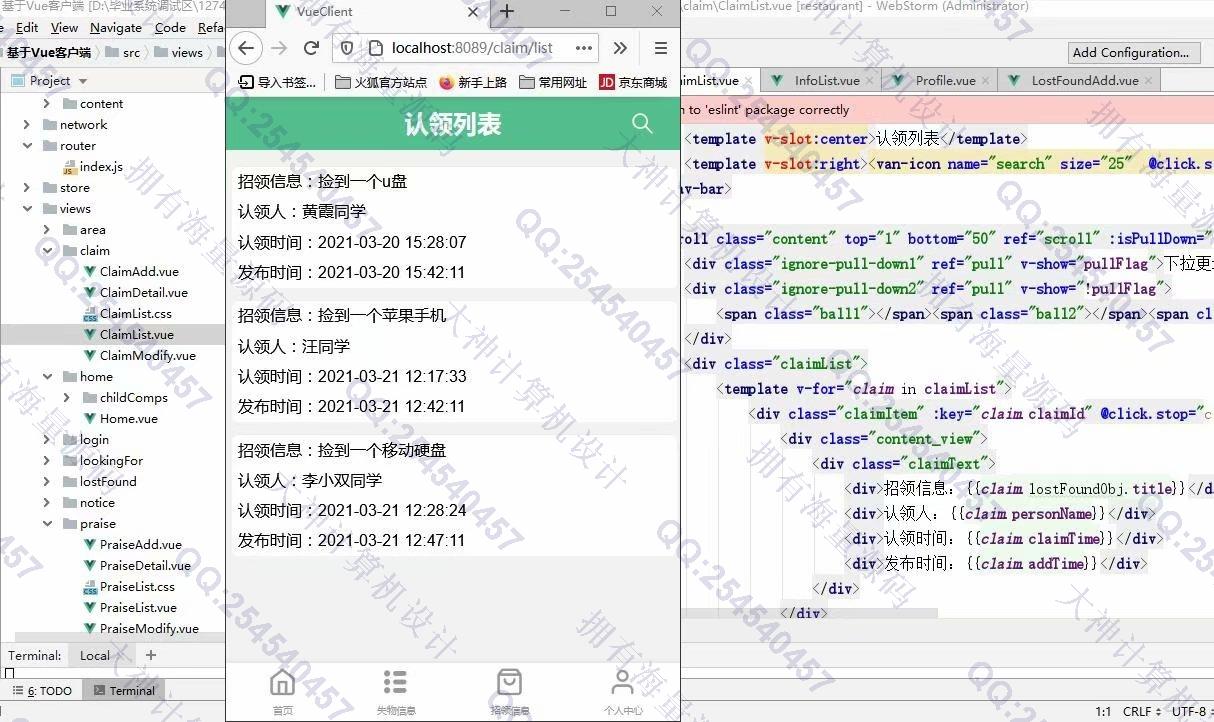Screen dimensions: 1214x722
Task: Go back in the Firefox browser
Action: coord(246,48)
